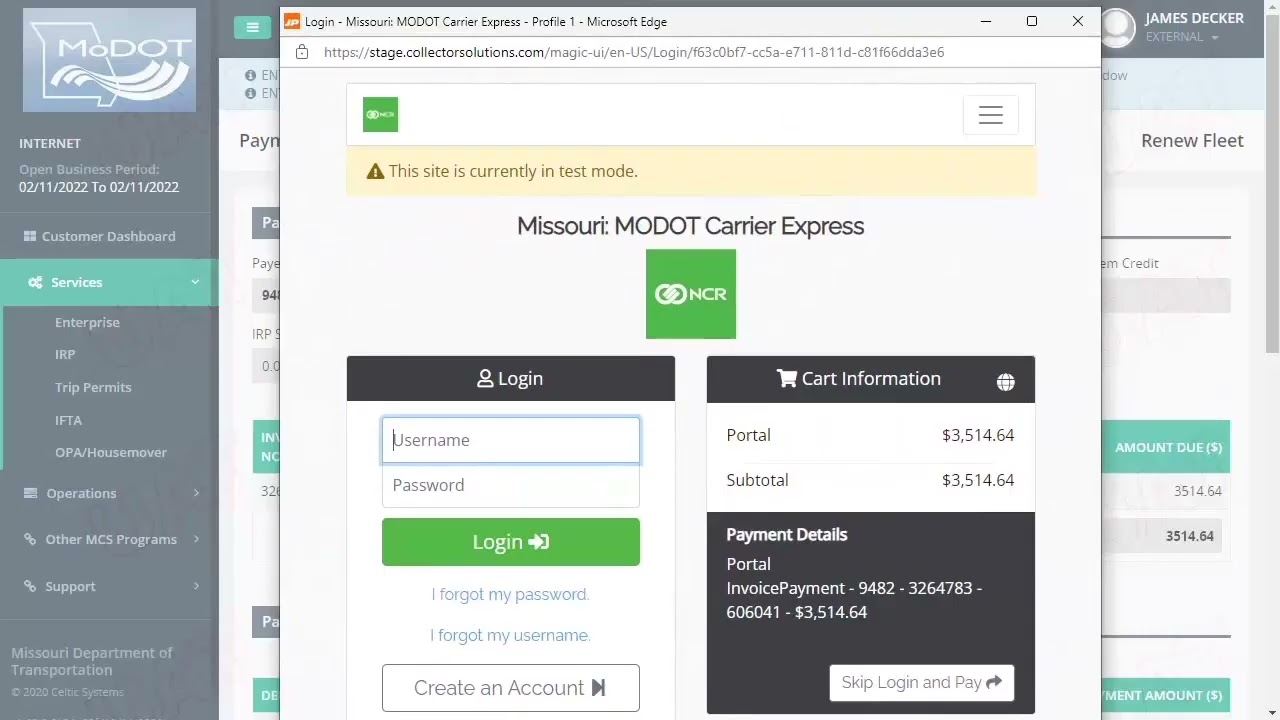Click the green Login button
The image size is (1280, 720).
coord(511,542)
